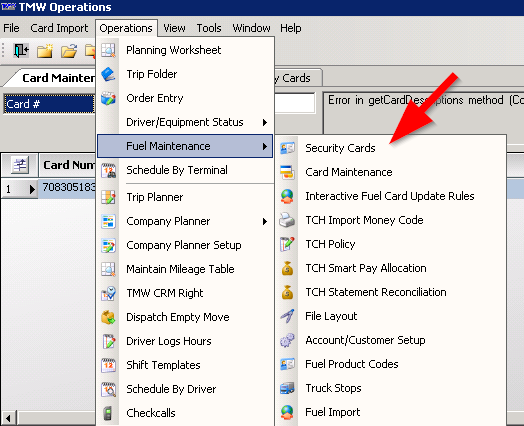This screenshot has height=426, width=524.
Task: Open the Help menu
Action: pos(291,28)
